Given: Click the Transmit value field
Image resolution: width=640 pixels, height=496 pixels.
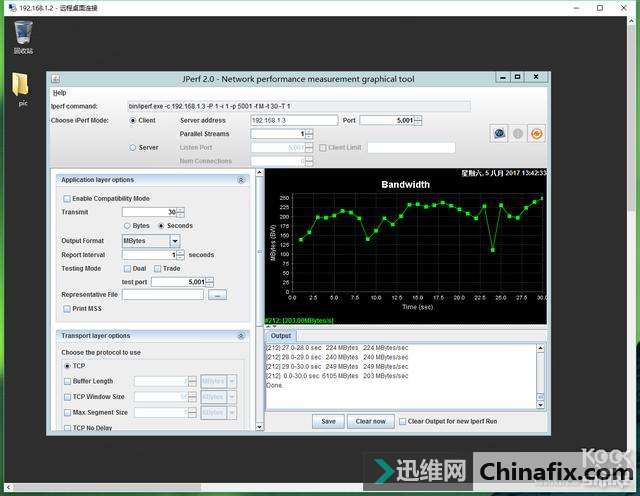Looking at the screenshot, I should click(x=149, y=212).
